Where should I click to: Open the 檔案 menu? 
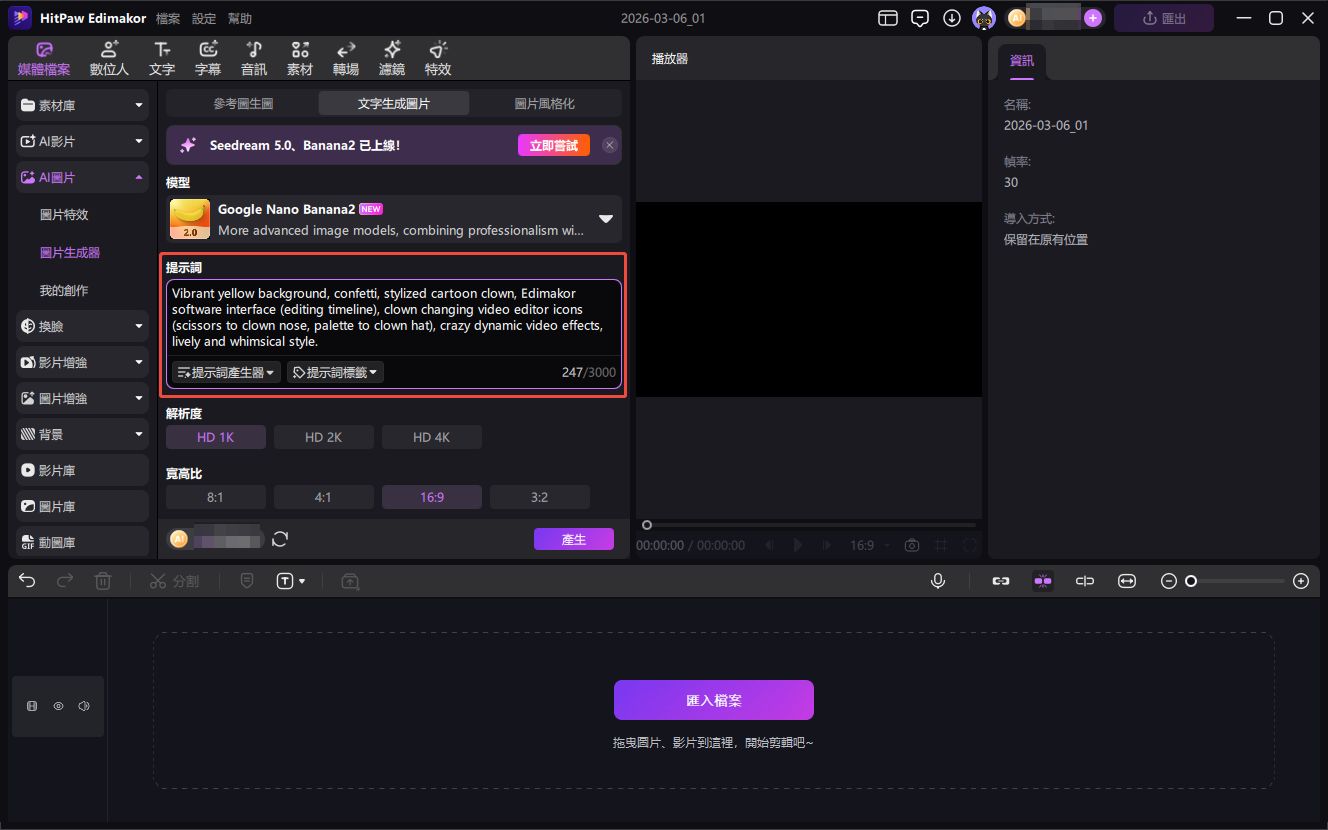168,18
